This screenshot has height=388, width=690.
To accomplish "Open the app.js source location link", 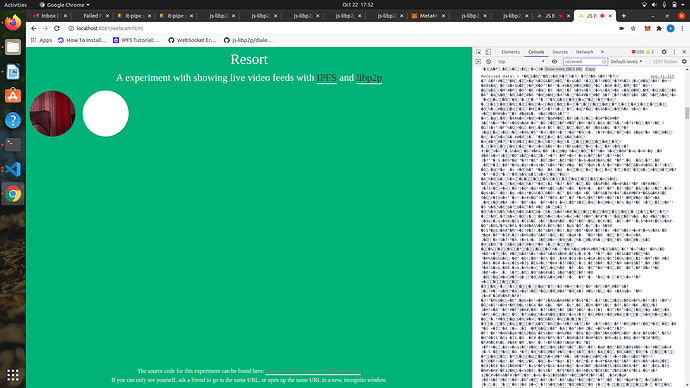I will [662, 77].
